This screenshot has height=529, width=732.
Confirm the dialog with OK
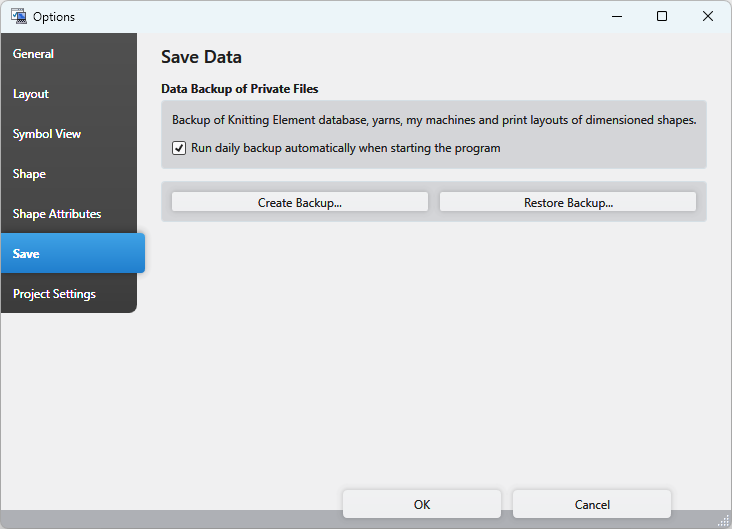click(x=422, y=505)
